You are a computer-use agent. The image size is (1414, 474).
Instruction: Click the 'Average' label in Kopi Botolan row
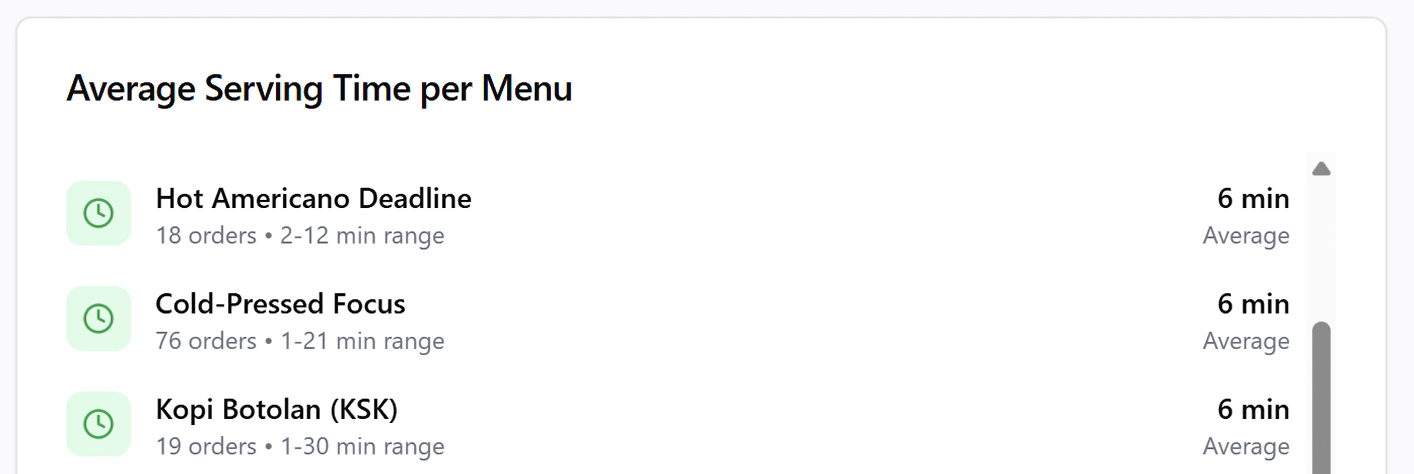[1246, 446]
